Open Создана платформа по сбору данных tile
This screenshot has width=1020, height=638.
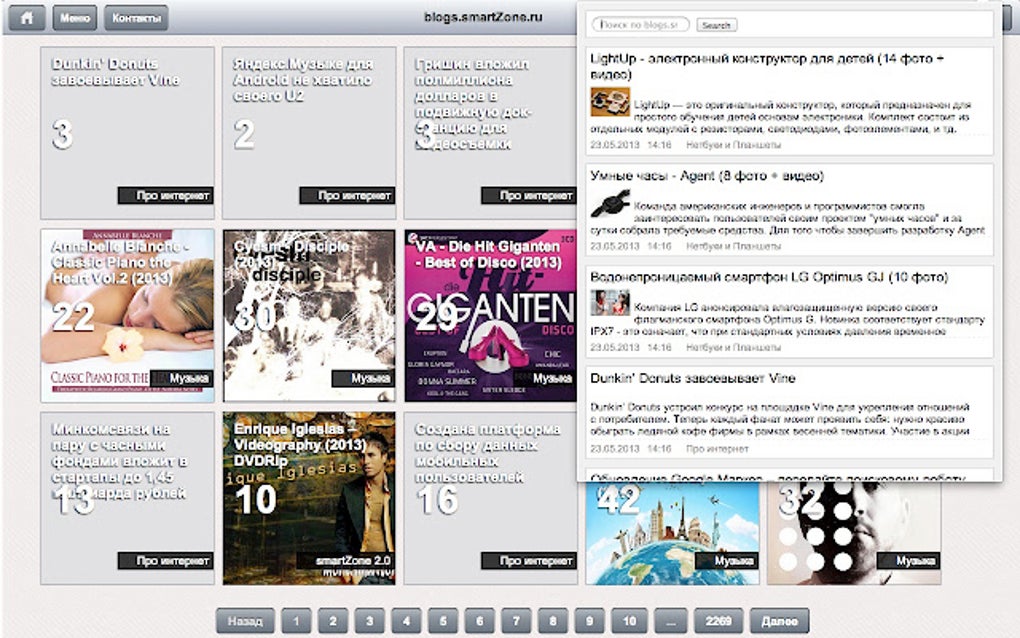490,498
